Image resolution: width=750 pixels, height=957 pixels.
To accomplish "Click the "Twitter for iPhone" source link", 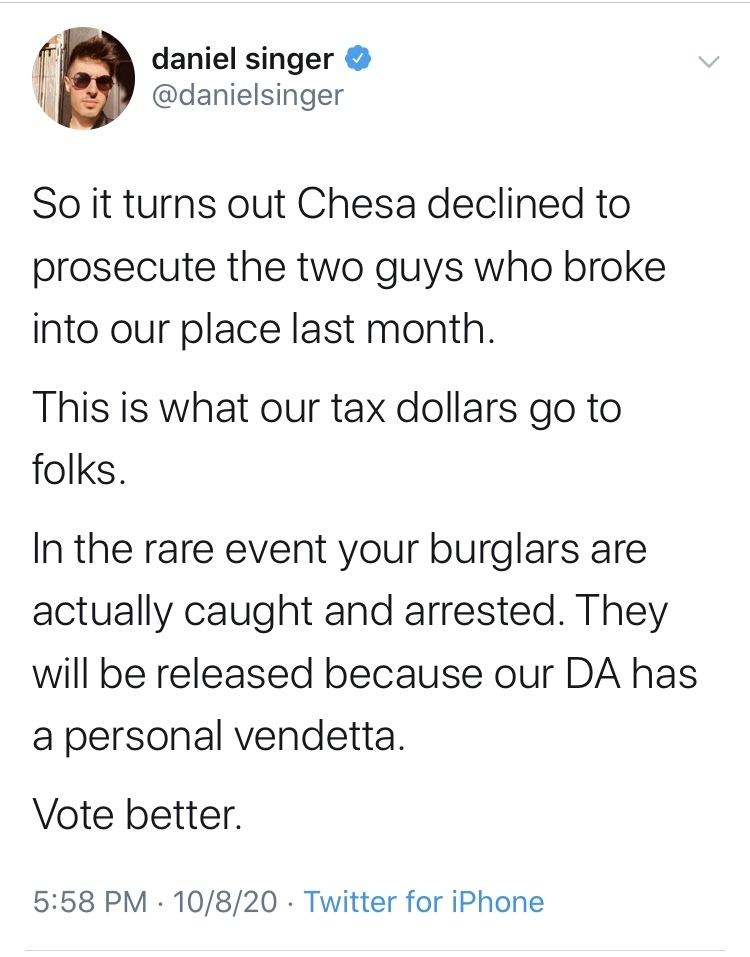I will point(424,902).
